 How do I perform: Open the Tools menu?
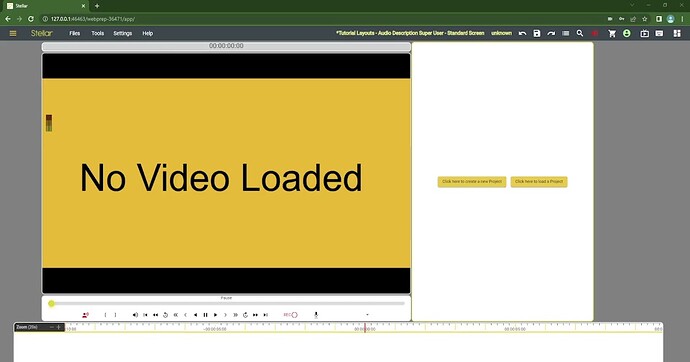point(98,33)
